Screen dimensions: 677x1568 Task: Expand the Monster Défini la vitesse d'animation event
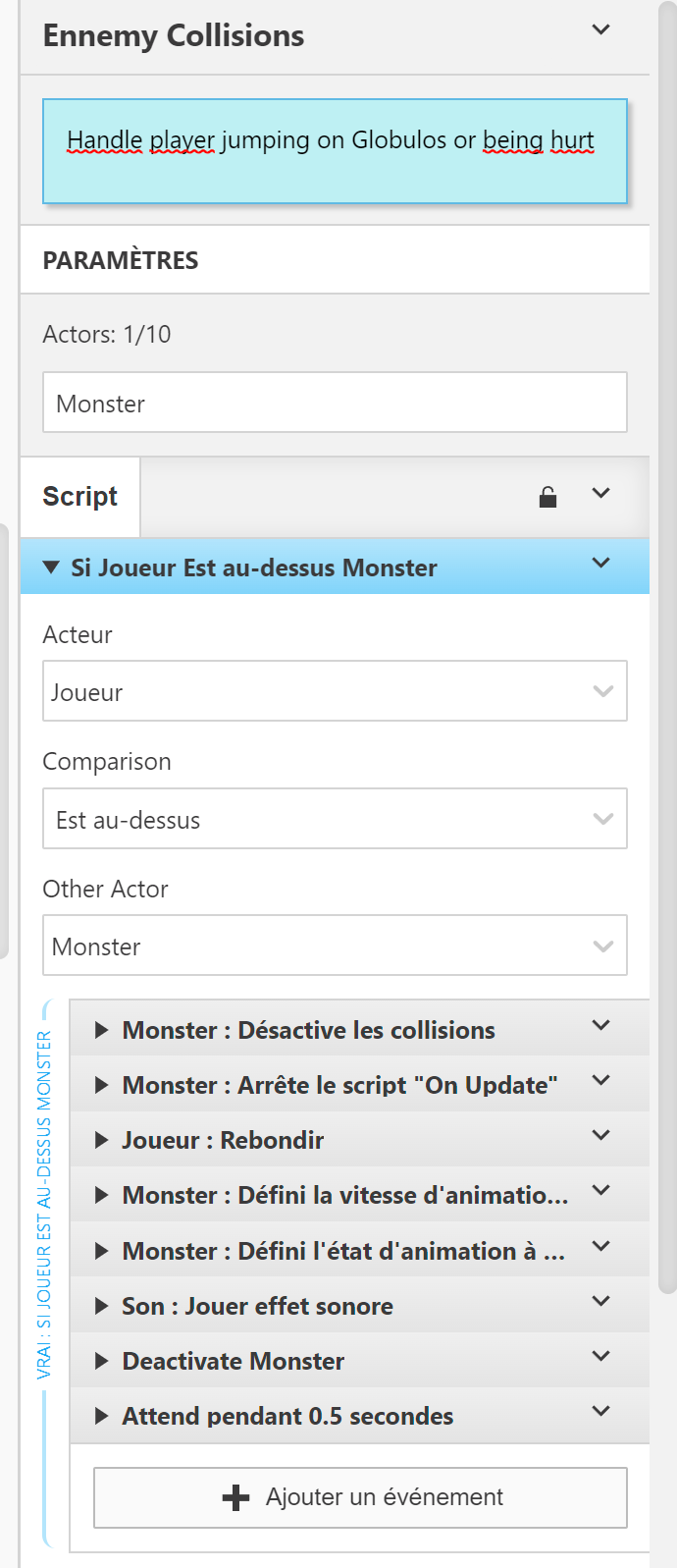(x=101, y=1195)
